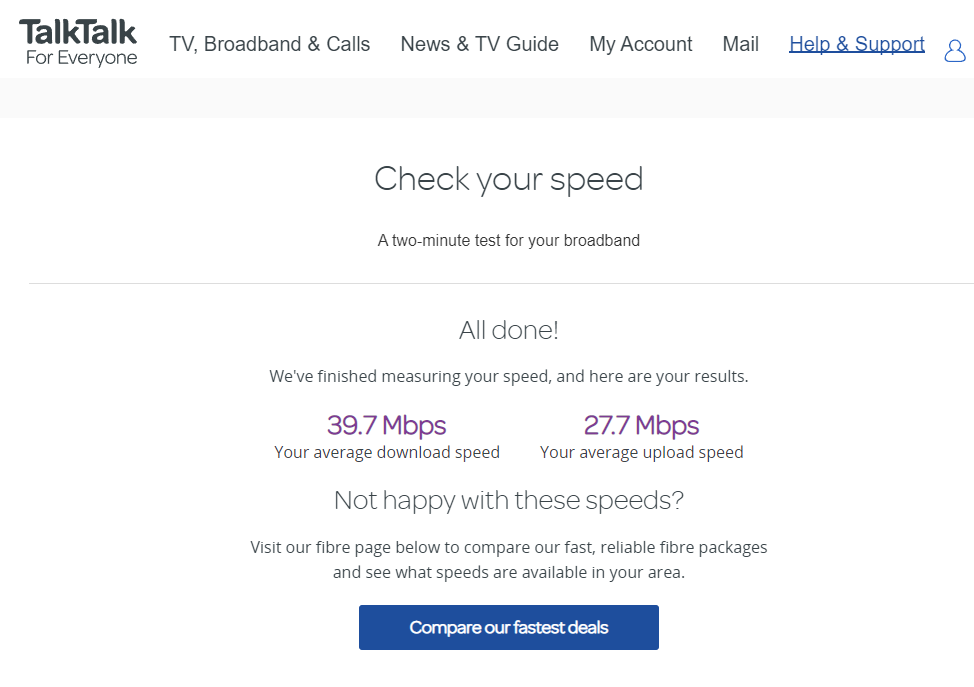This screenshot has width=974, height=687.
Task: Click the 'All done!' heading
Action: click(508, 330)
